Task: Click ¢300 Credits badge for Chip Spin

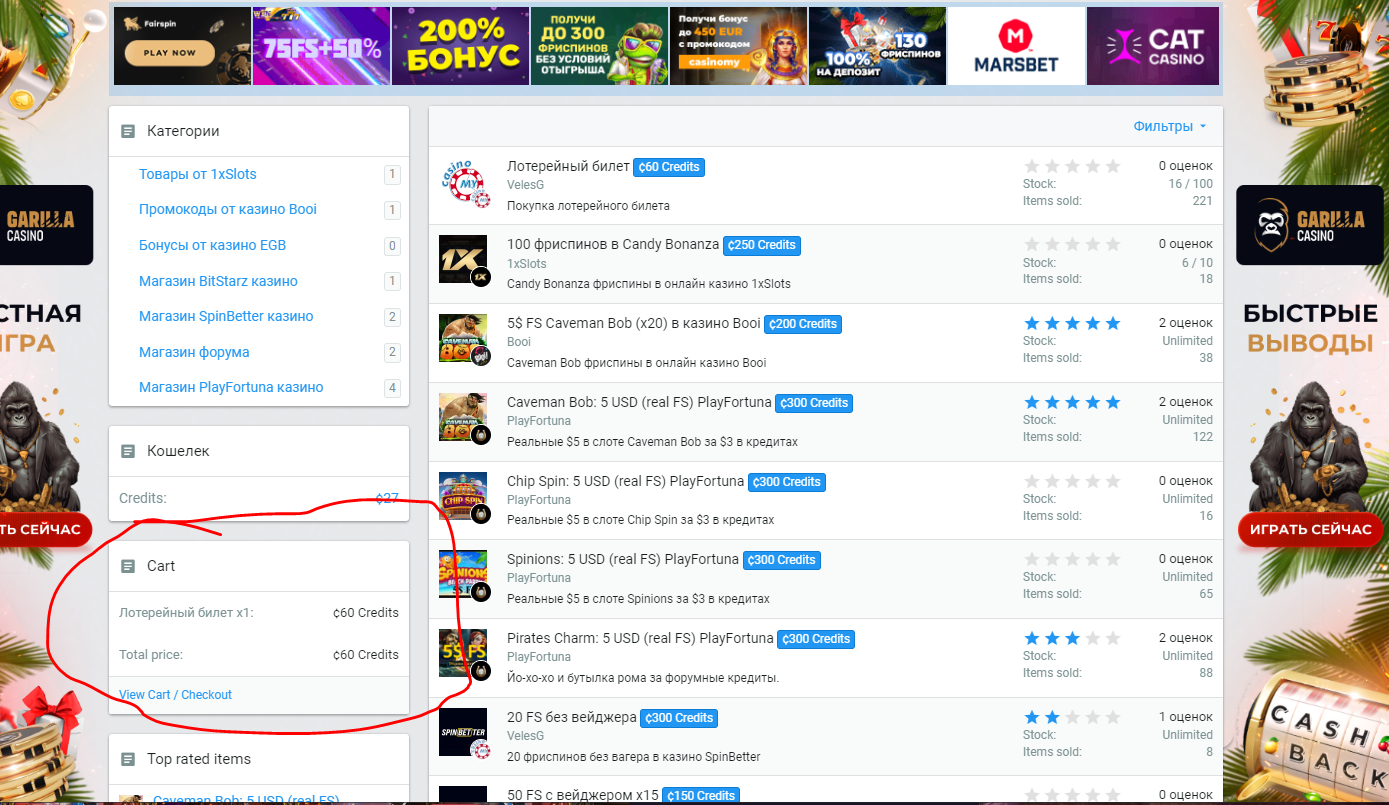Action: tap(787, 482)
